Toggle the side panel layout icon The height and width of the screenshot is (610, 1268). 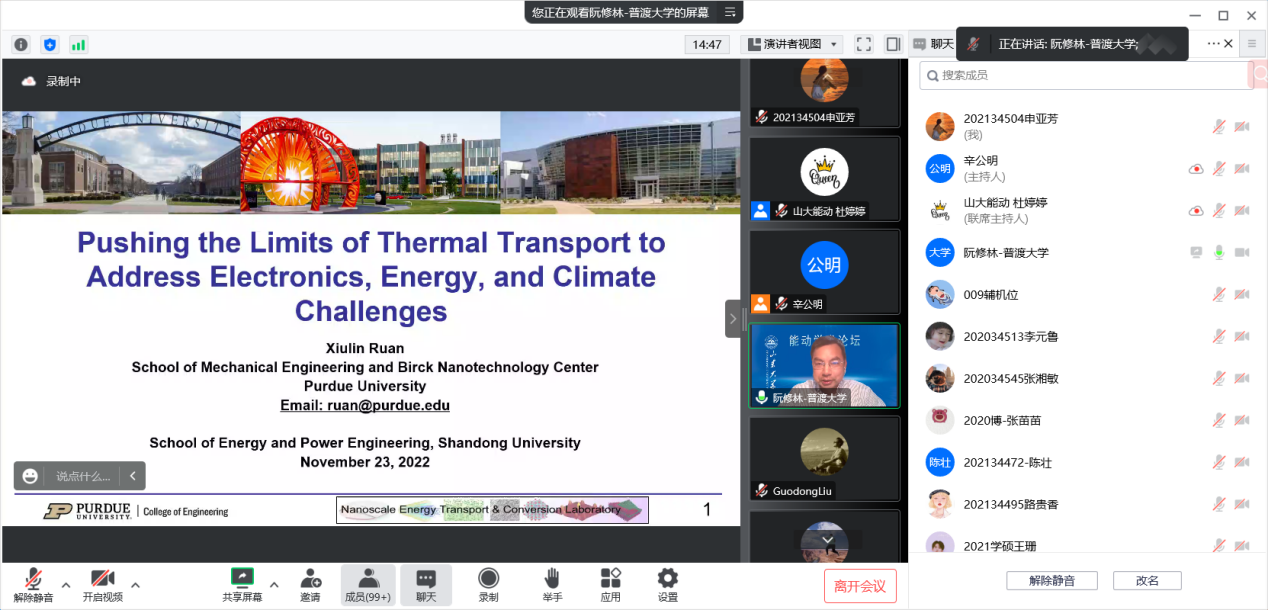click(893, 44)
